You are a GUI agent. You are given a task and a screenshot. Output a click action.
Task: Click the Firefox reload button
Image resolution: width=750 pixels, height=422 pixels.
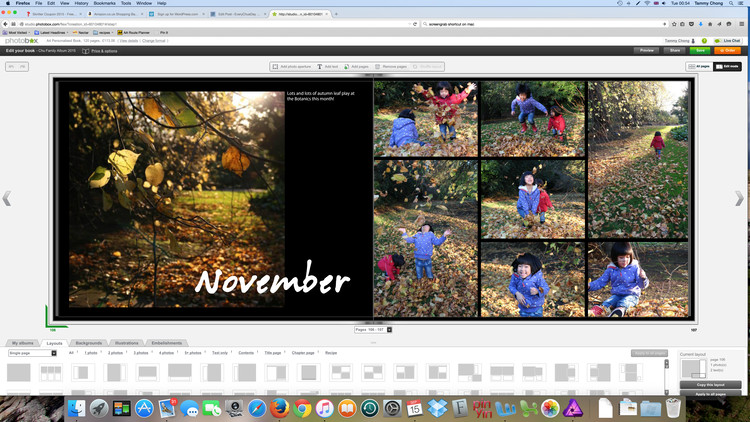pos(415,24)
